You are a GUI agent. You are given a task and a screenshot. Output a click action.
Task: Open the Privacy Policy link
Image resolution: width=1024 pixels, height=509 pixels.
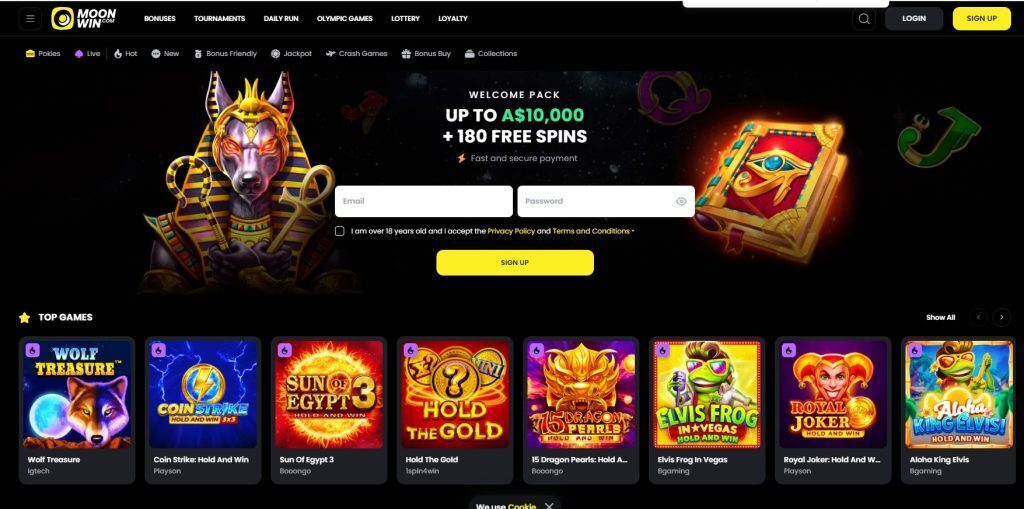511,231
